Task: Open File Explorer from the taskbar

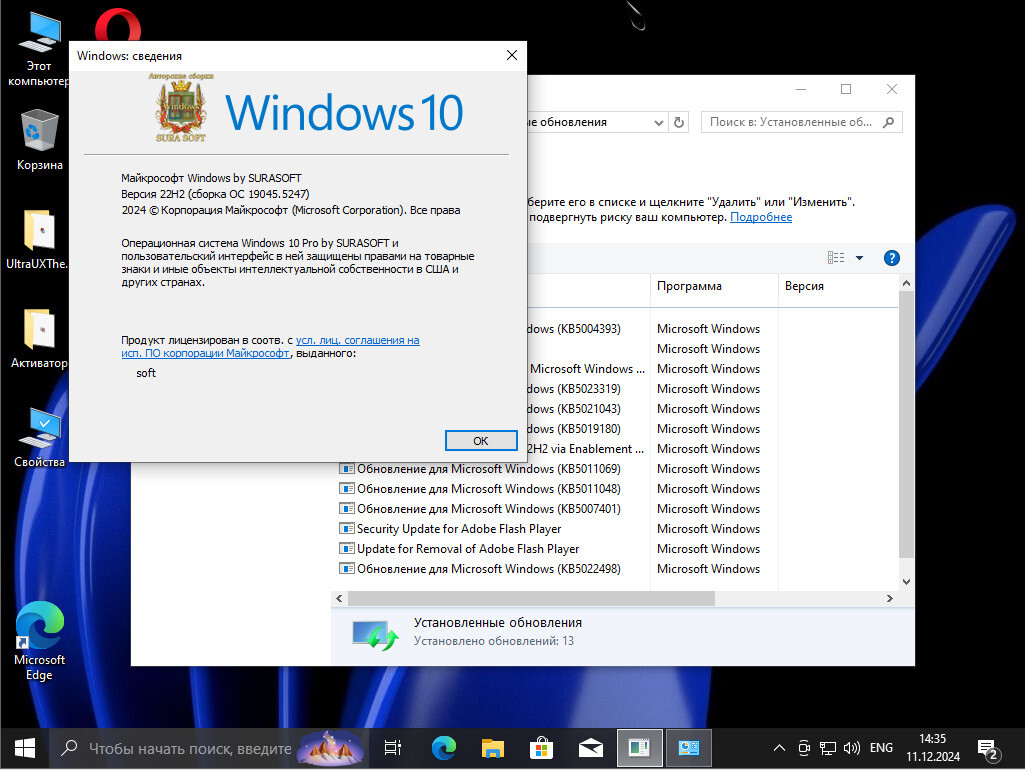Action: [x=493, y=748]
